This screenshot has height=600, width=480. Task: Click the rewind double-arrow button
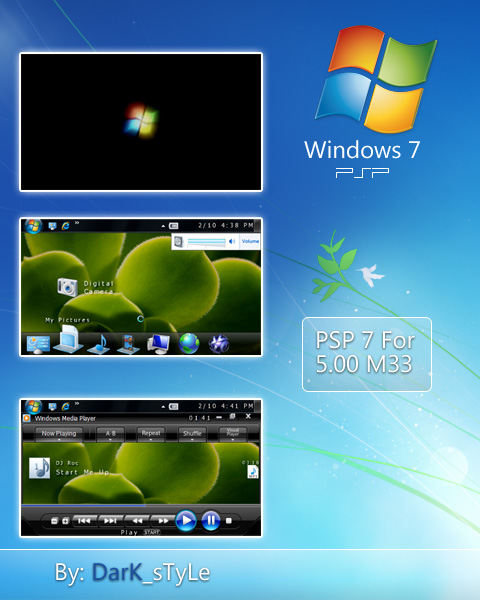137,521
